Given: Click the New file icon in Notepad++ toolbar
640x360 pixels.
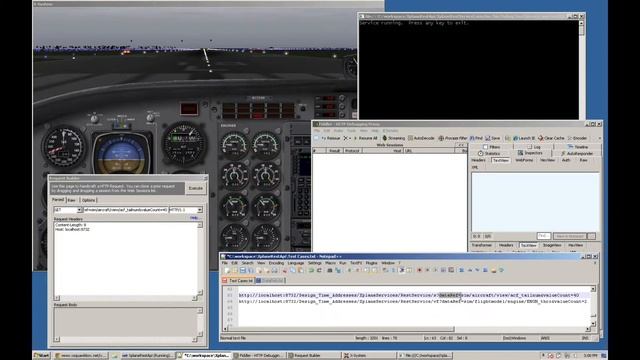Looking at the screenshot, I should (x=227, y=270).
